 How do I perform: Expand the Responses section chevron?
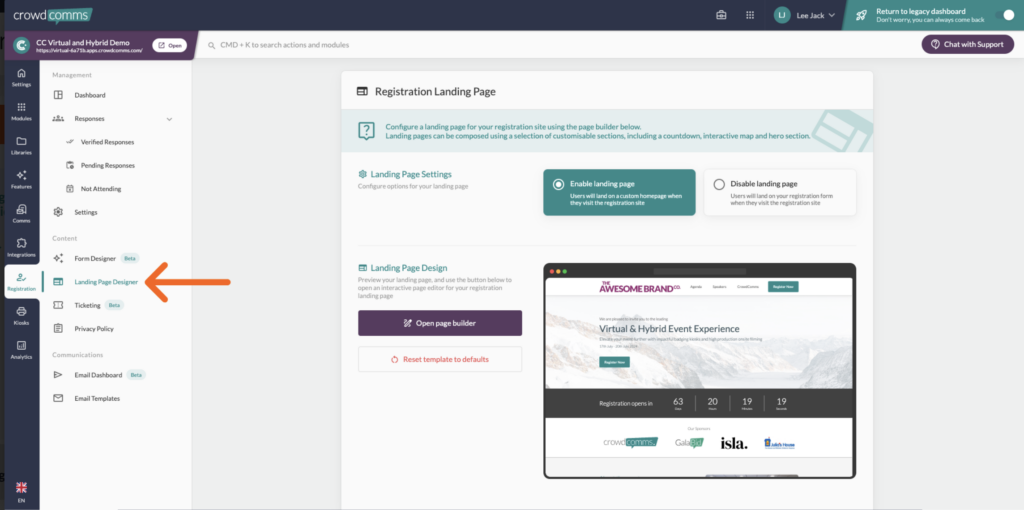[168, 119]
